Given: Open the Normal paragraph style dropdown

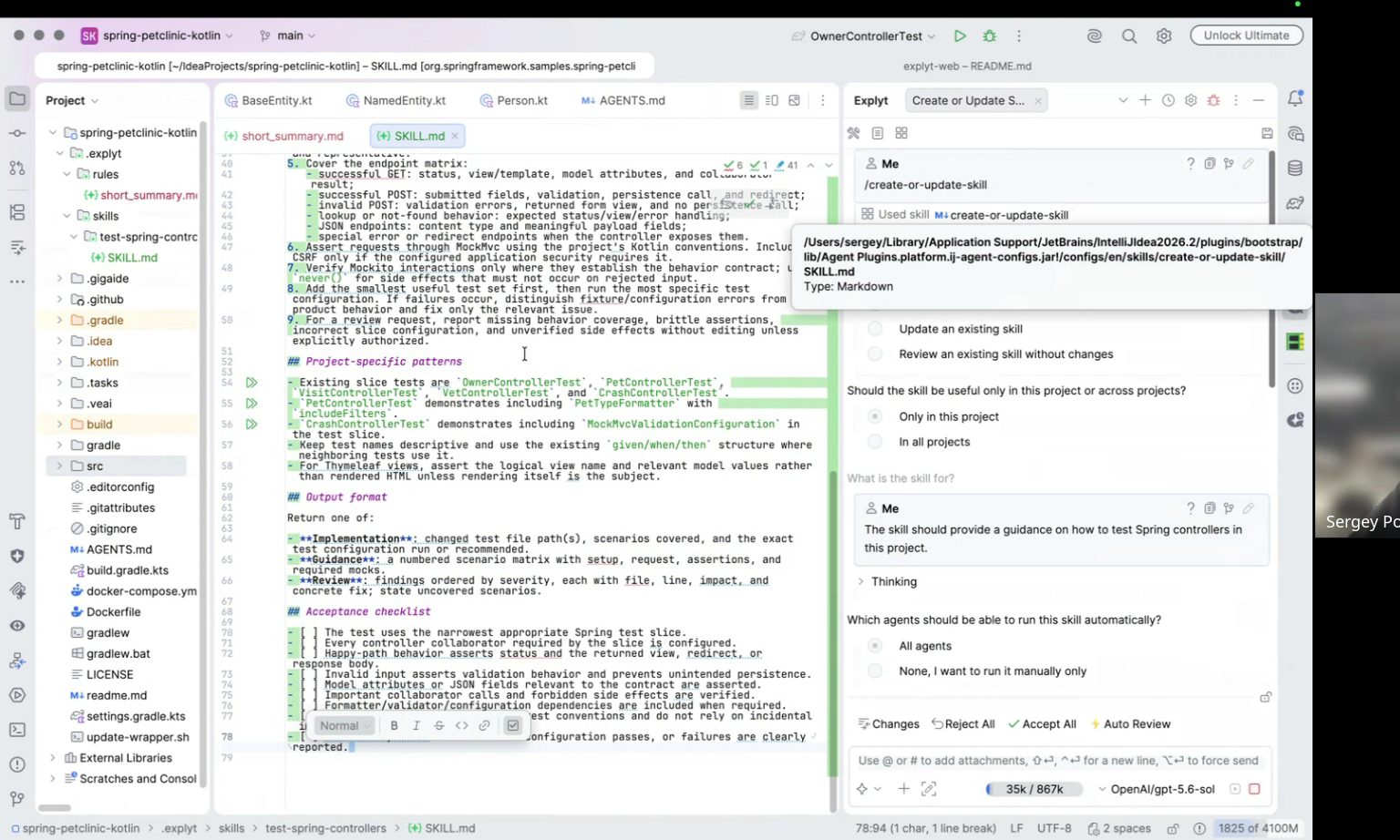Looking at the screenshot, I should pos(345,725).
